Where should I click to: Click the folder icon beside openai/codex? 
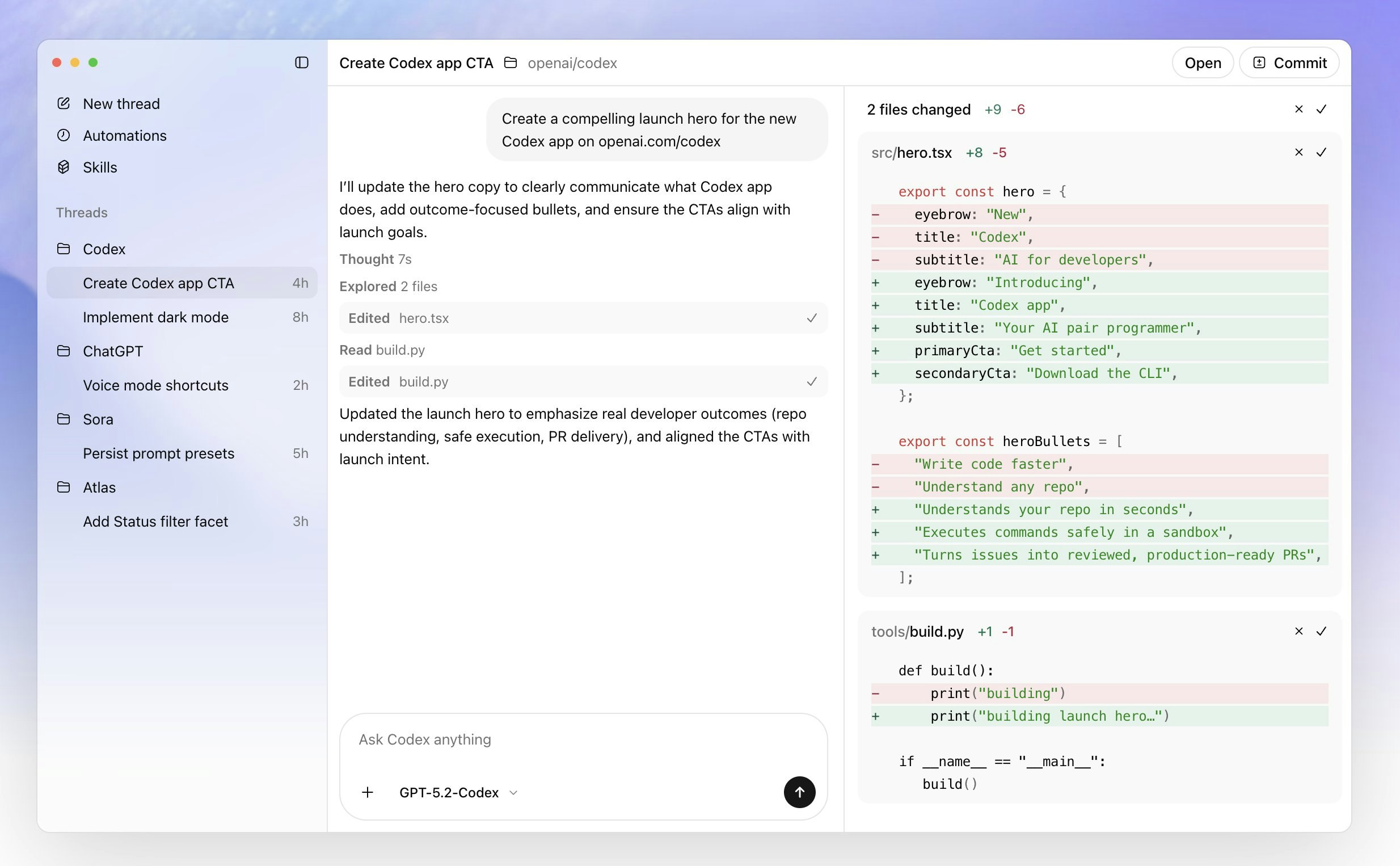click(x=510, y=63)
